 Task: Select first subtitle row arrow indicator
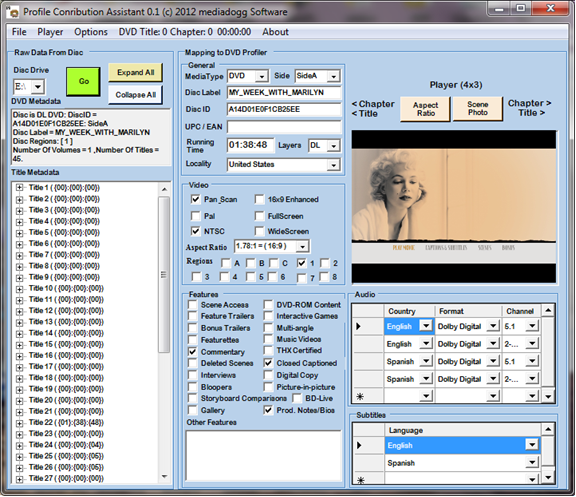coord(359,445)
